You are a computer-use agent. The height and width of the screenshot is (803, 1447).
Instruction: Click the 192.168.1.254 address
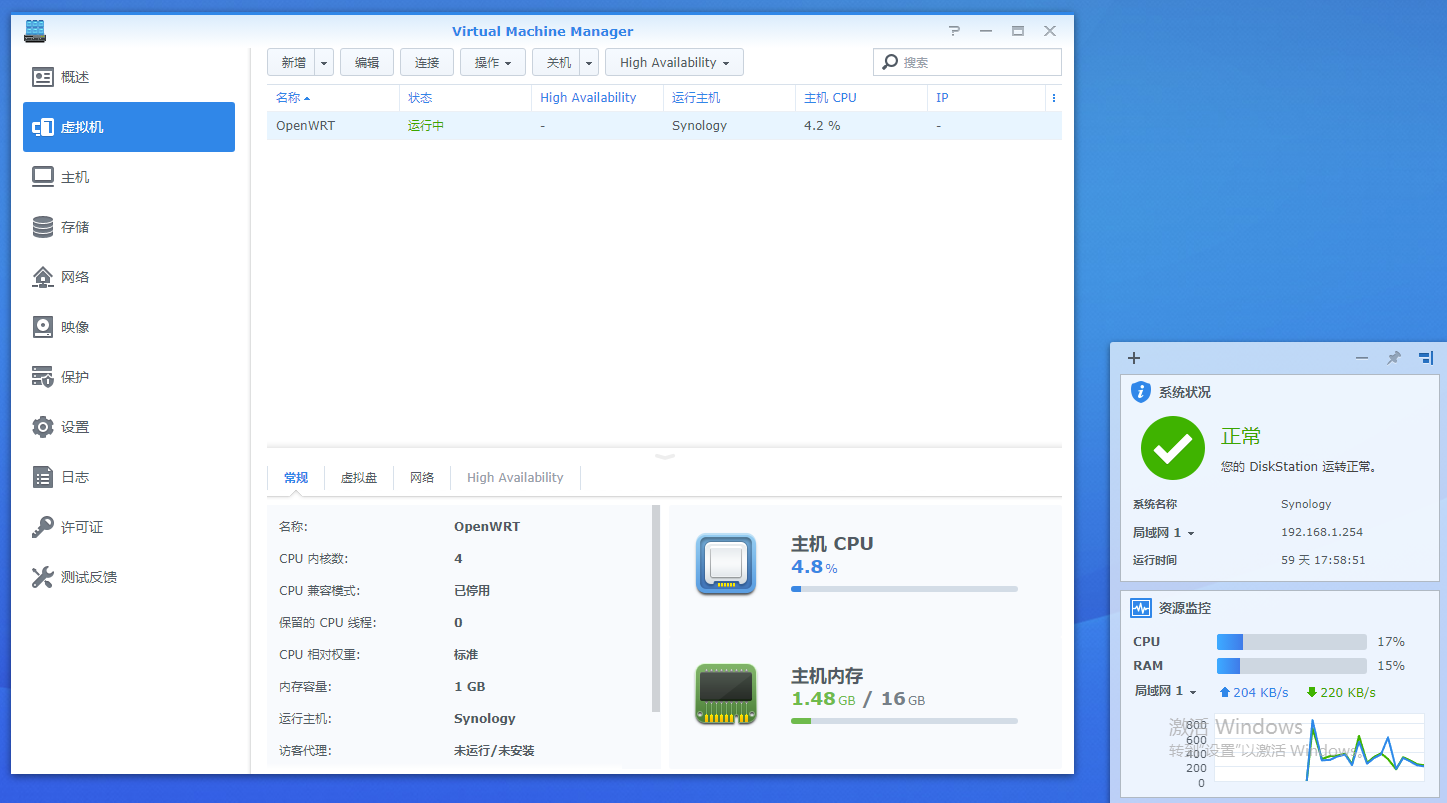click(1322, 533)
